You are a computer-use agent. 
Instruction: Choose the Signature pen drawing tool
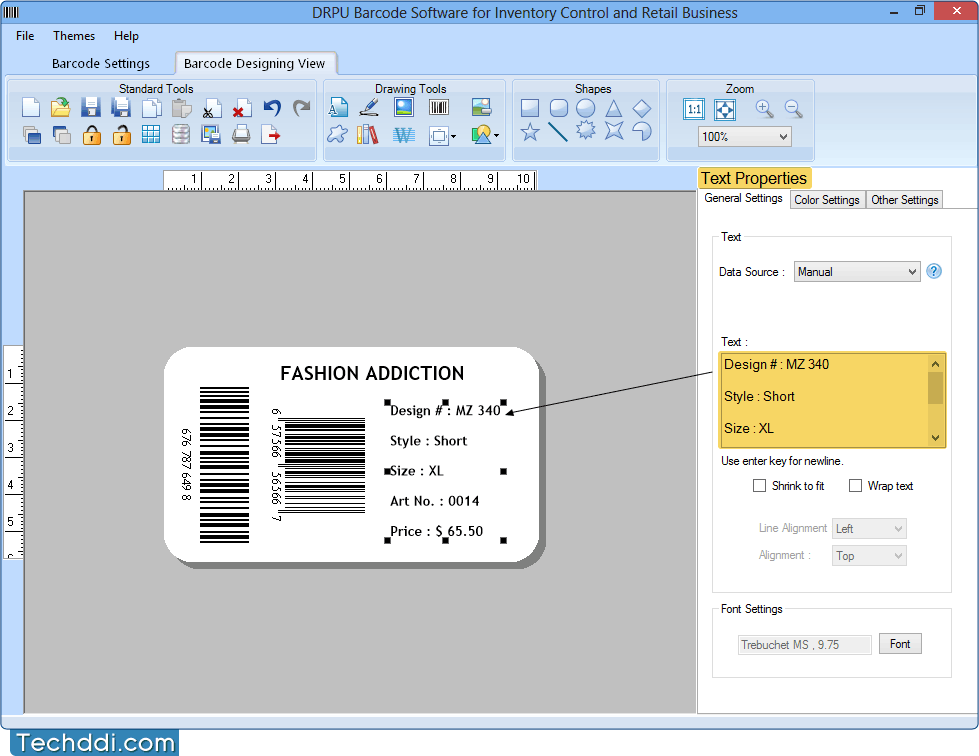coord(370,107)
